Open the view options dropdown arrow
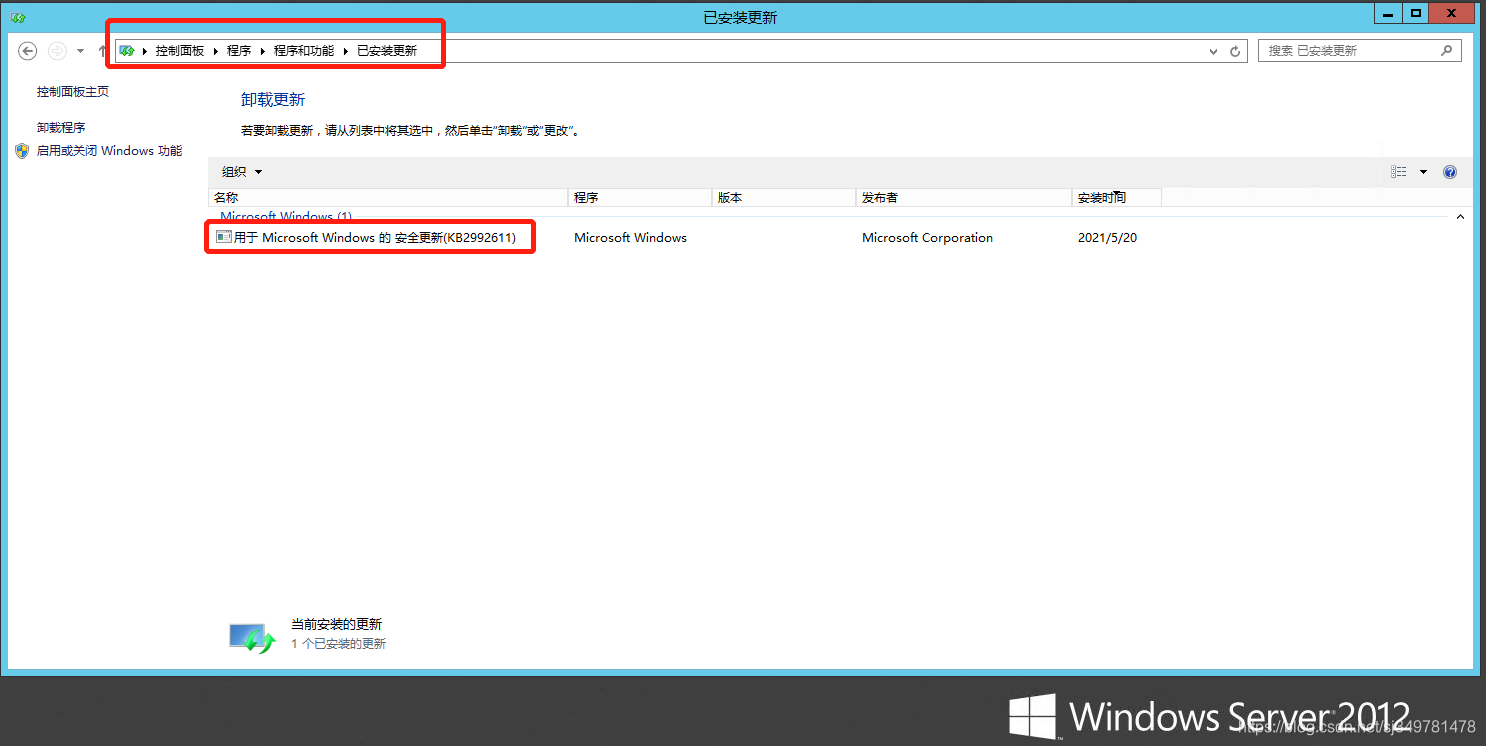The height and width of the screenshot is (746, 1486). pos(1423,172)
